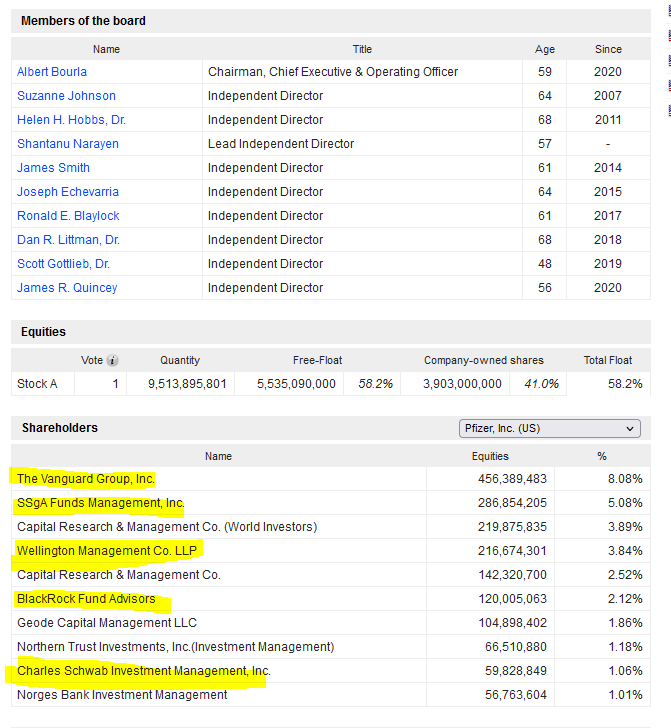The image size is (671, 728).
Task: Select Charles Schwab Investment Management, Inc. name
Action: (x=144, y=671)
